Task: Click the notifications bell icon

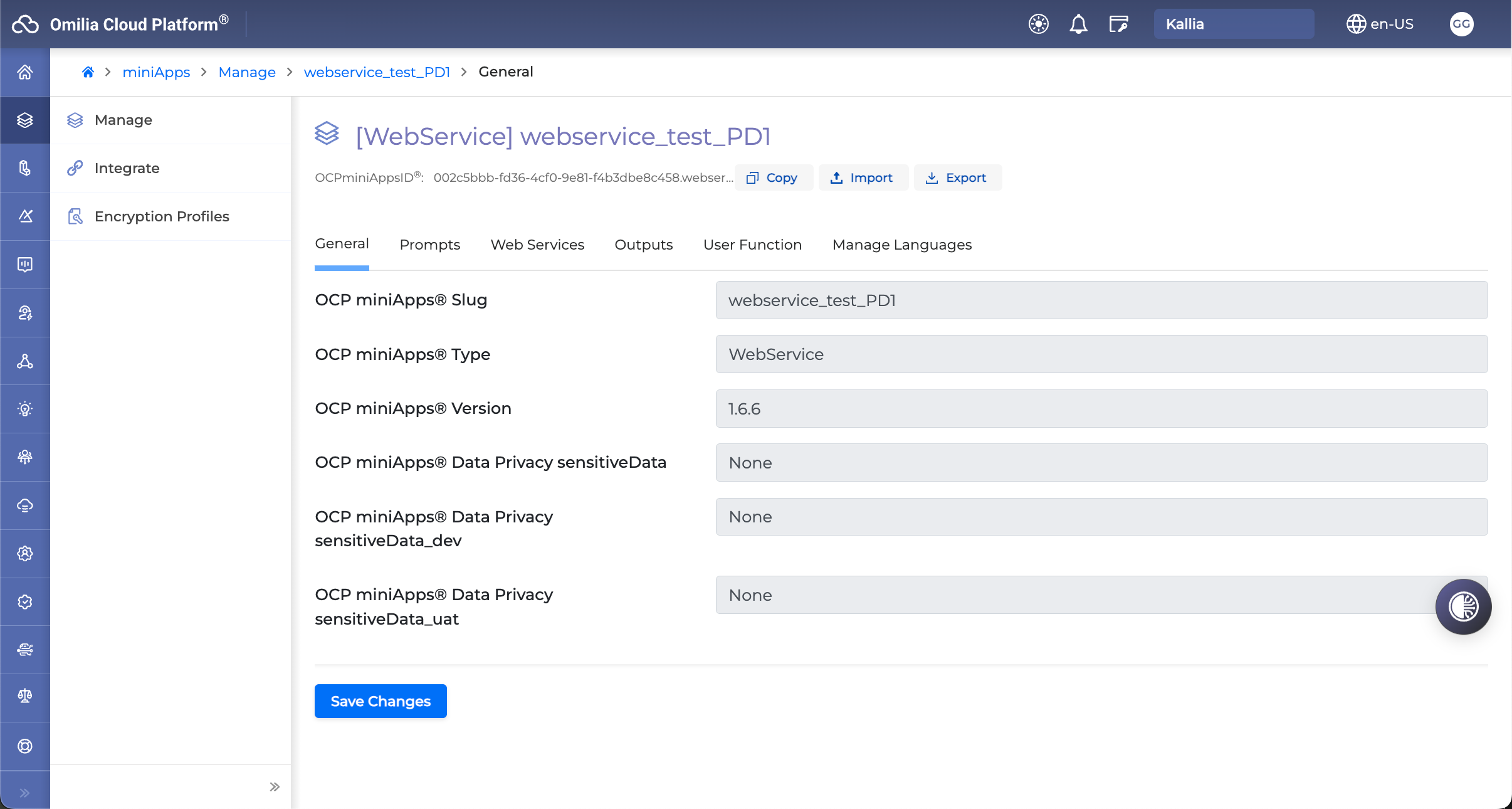Action: 1078,24
